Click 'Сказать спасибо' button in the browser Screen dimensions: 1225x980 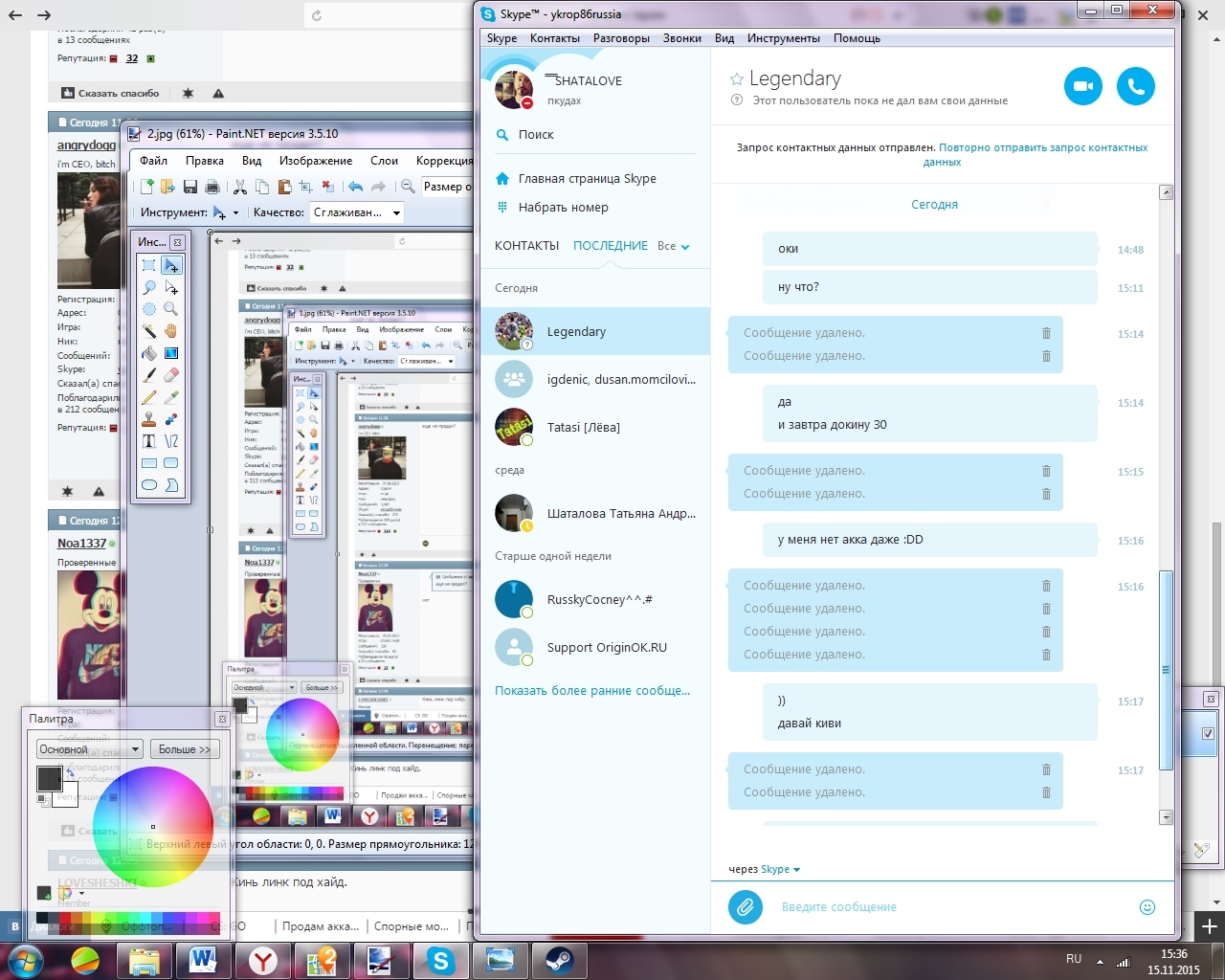tap(110, 93)
